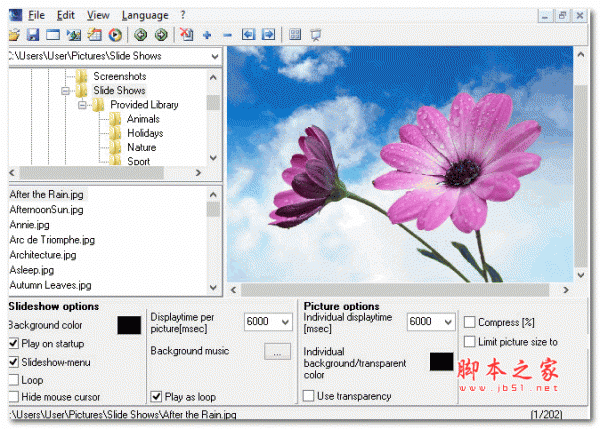This screenshot has width=600, height=429.
Task: Open the Nature folder
Action: click(x=142, y=147)
